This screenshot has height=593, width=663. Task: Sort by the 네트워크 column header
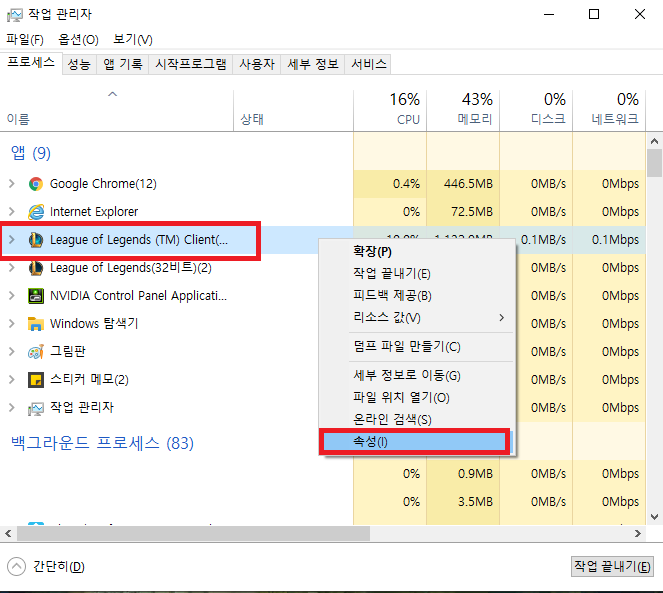point(609,111)
